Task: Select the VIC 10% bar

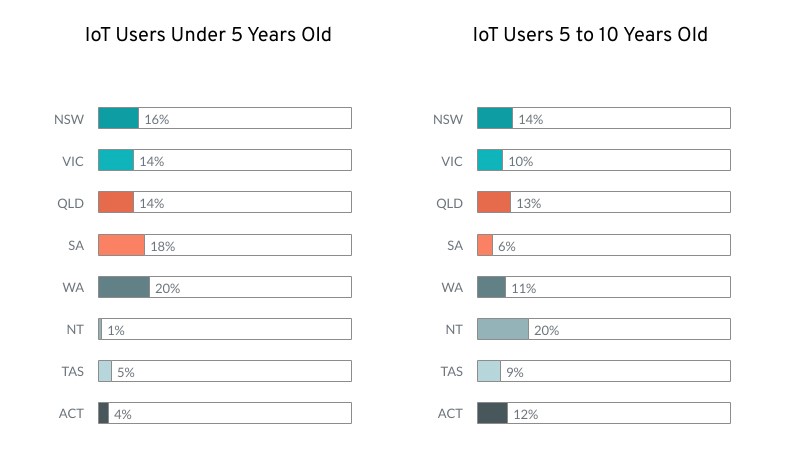Action: click(x=490, y=160)
